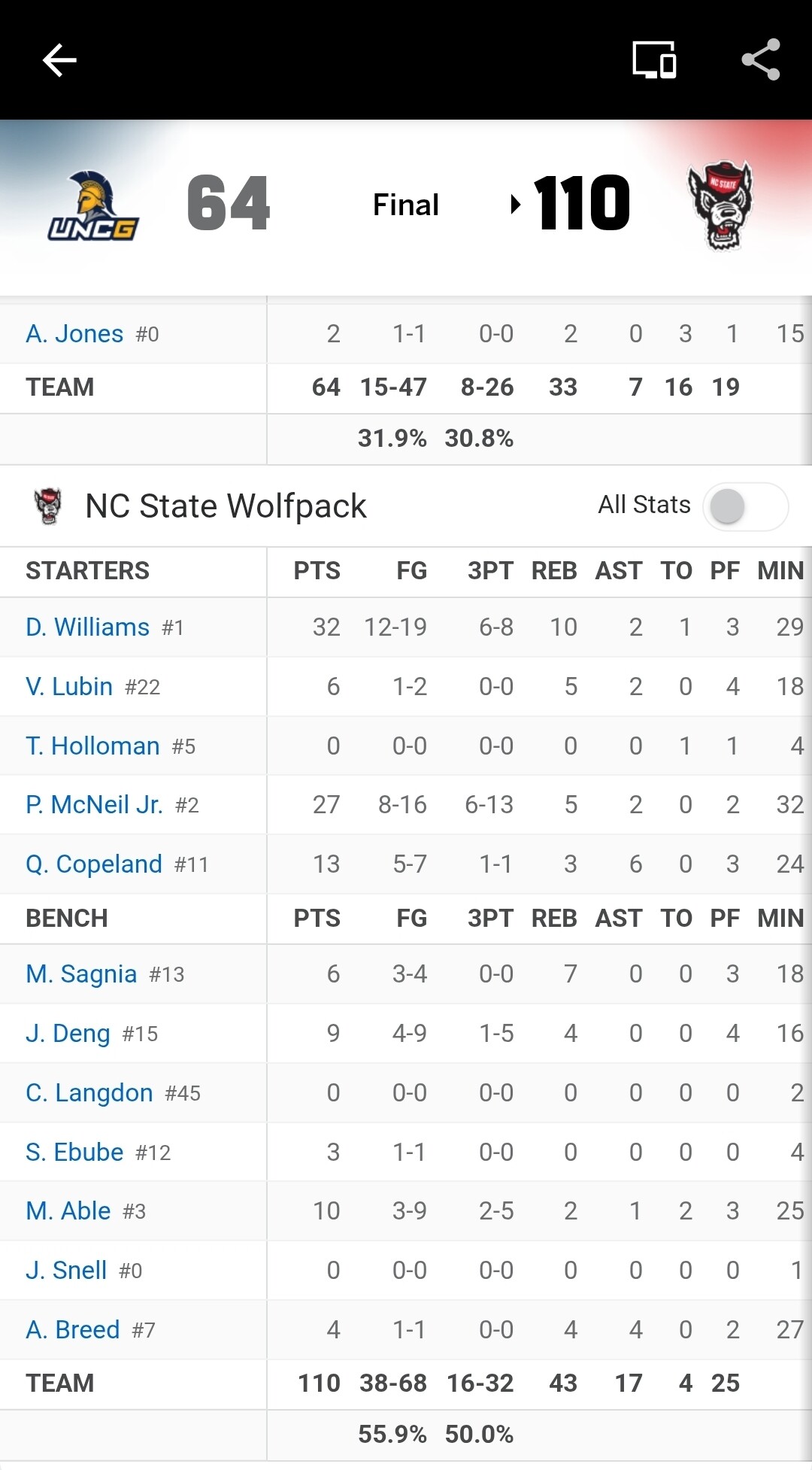This screenshot has height=1470, width=812.
Task: Enable the All Stats toggle
Action: 744,506
